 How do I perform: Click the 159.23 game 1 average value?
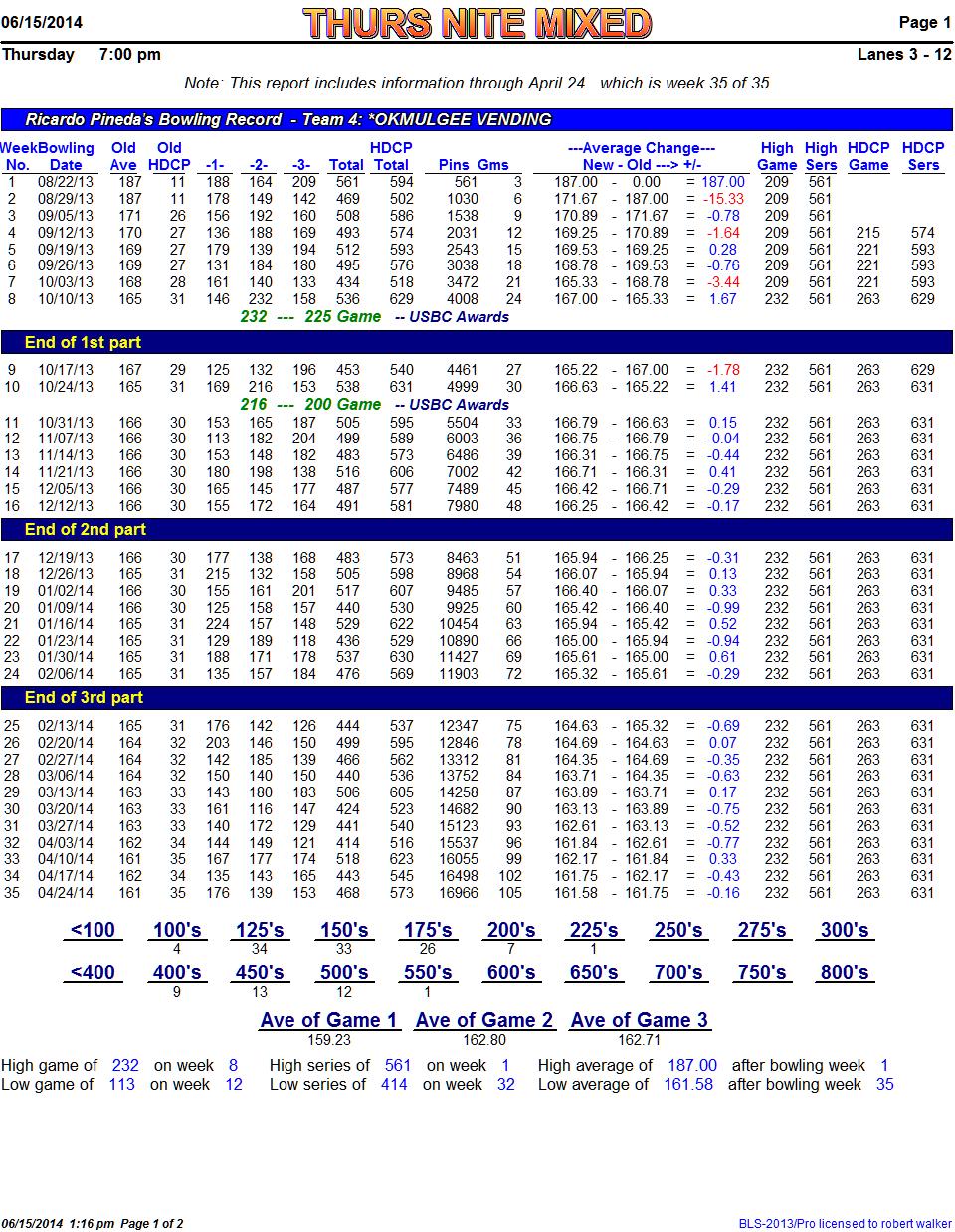(x=329, y=1040)
